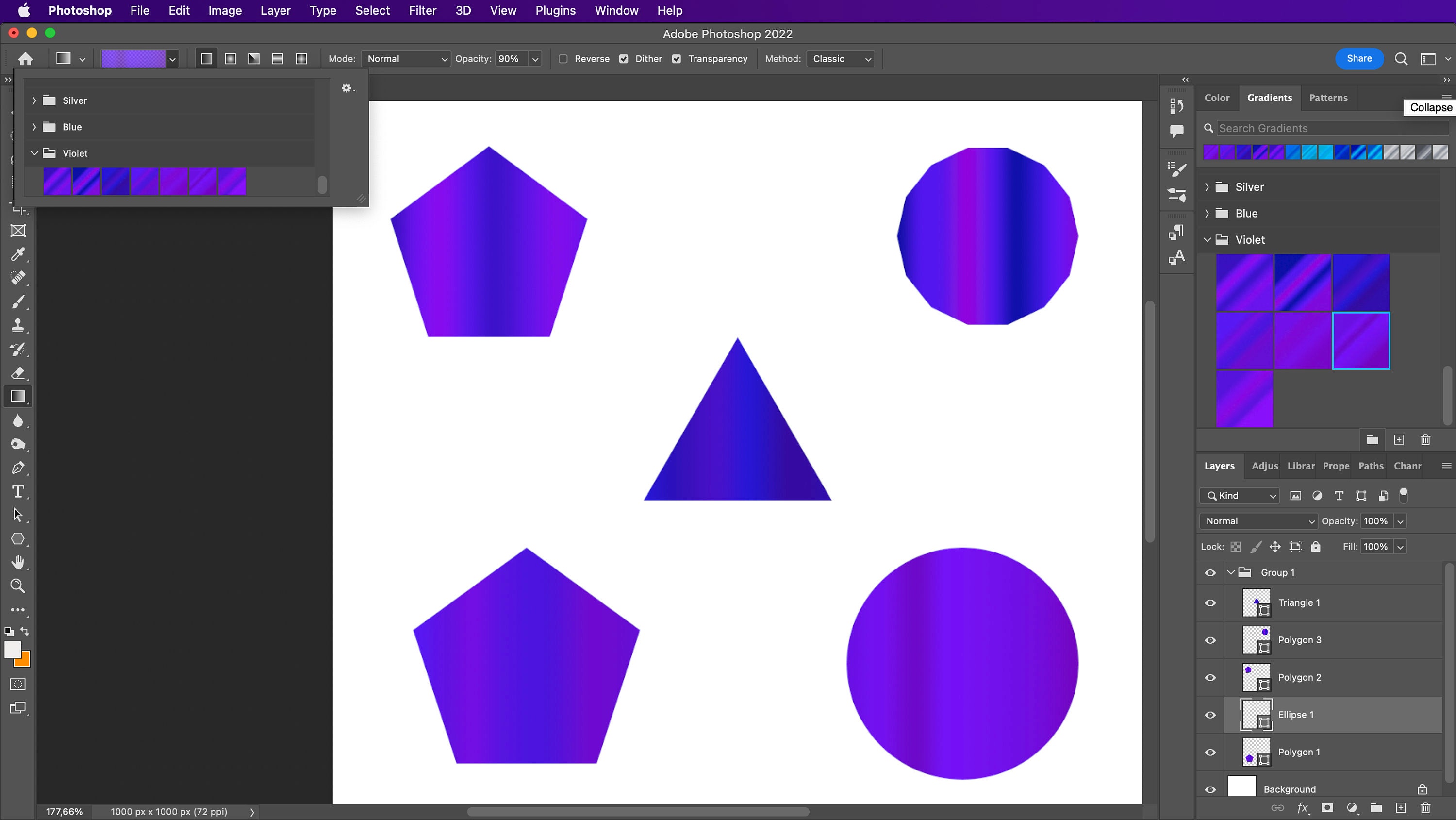The image size is (1456, 820).
Task: Collapse the Violet gradient group
Action: coord(1208,240)
